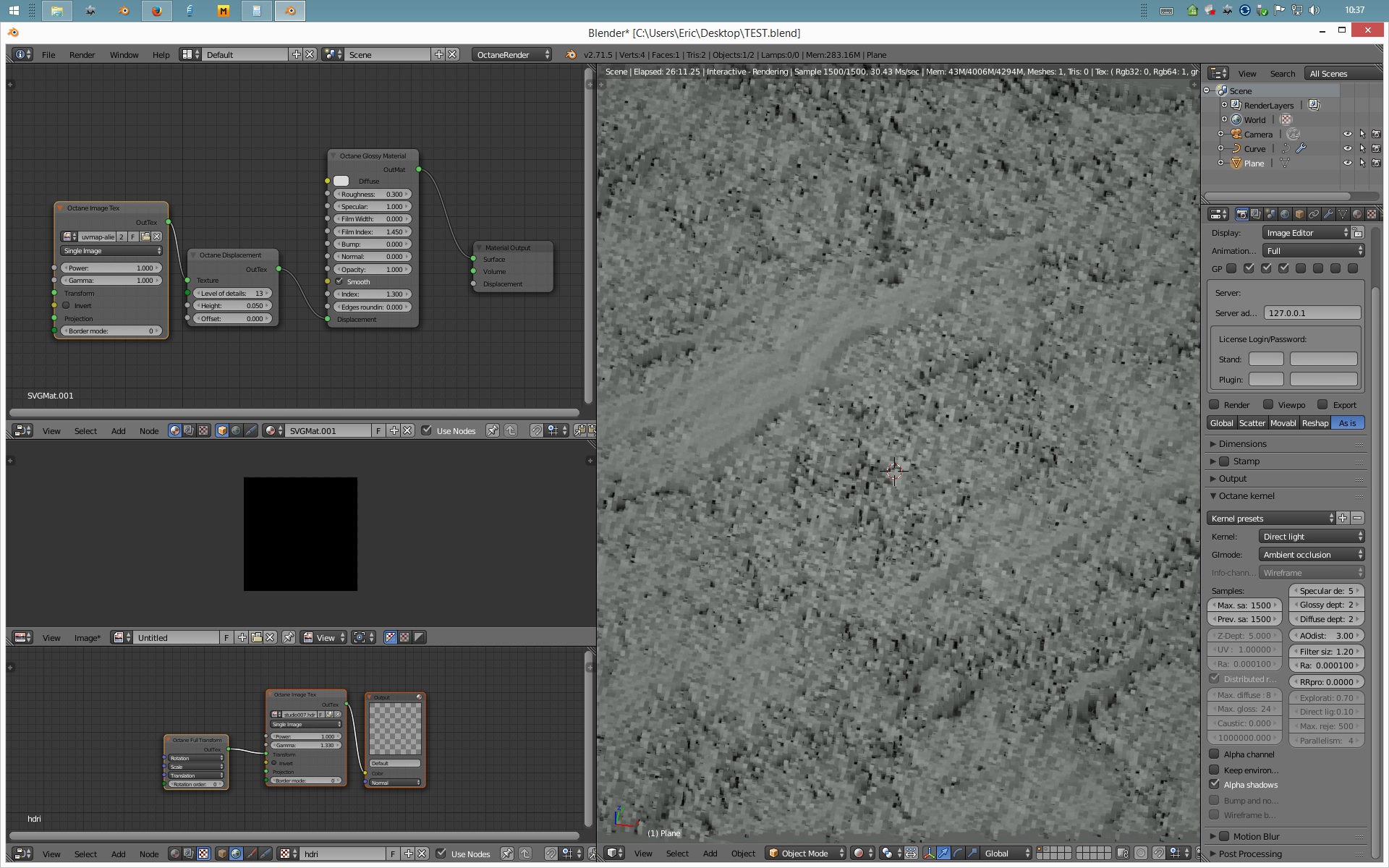The image size is (1389, 868).
Task: Open the GImode dropdown set to Ambient occlusion
Action: point(1312,554)
